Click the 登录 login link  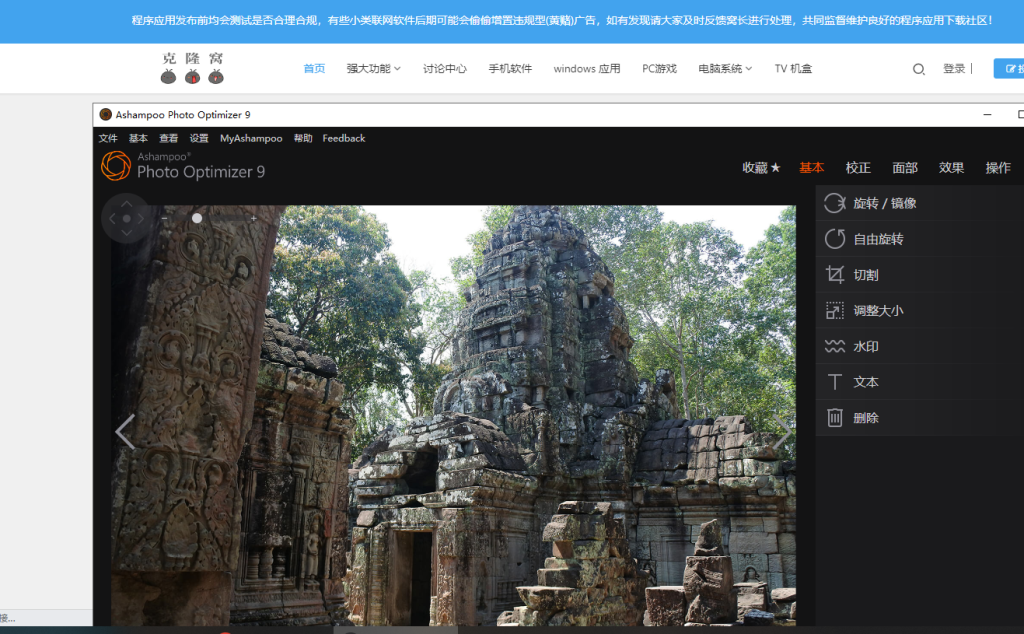click(x=954, y=69)
